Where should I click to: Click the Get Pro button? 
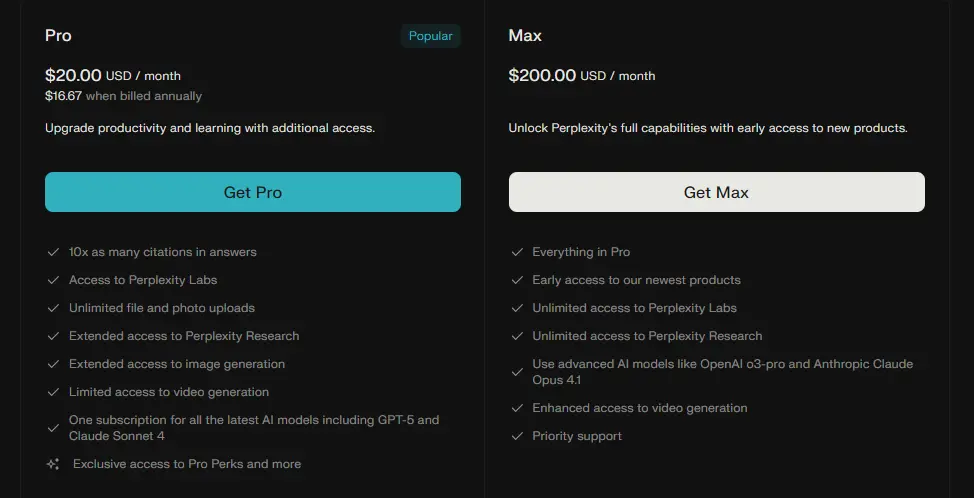(x=253, y=192)
